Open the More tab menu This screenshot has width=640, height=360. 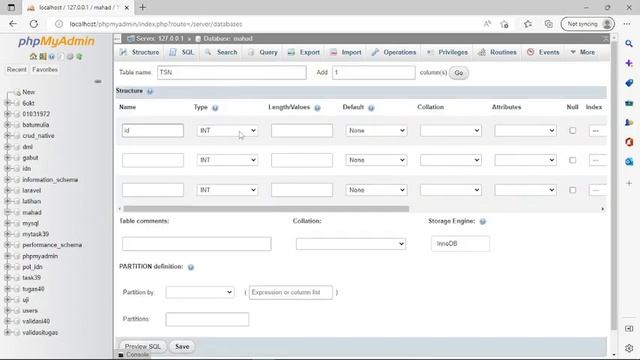point(582,52)
